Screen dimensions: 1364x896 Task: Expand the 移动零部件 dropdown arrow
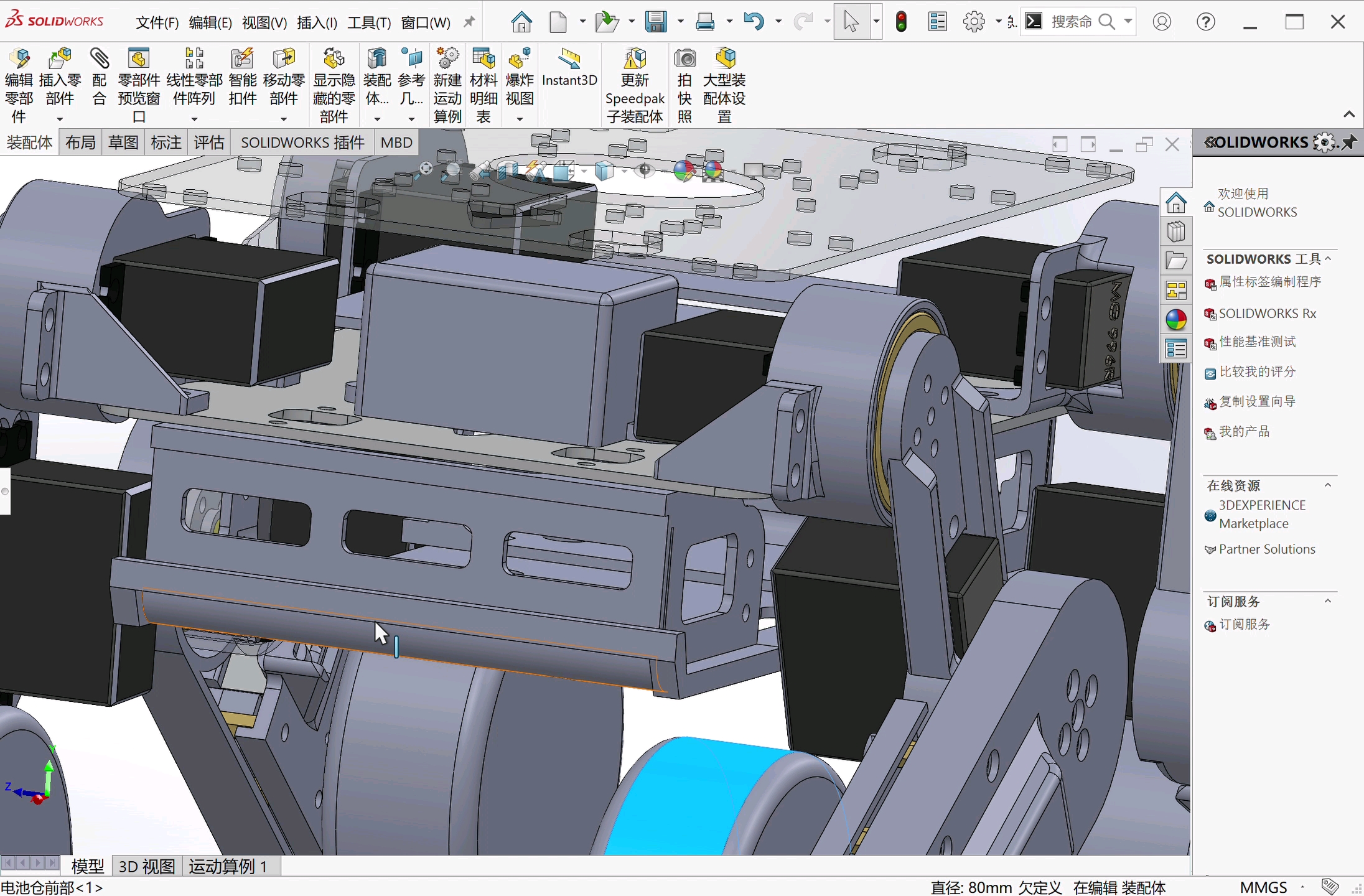coord(284,118)
